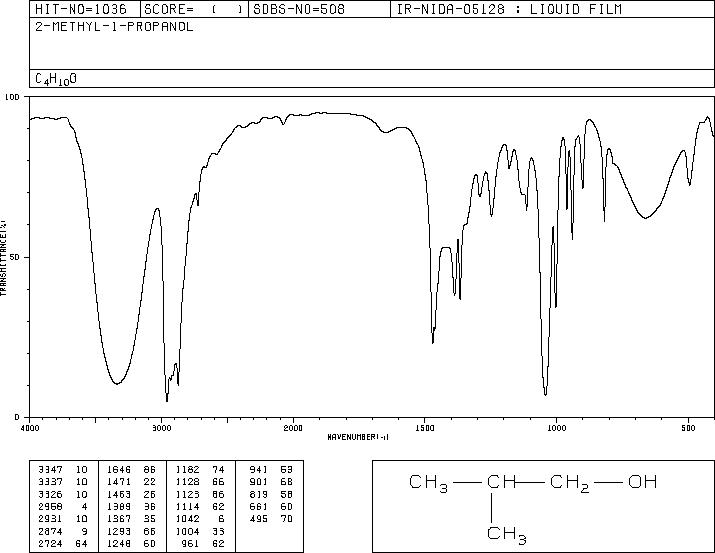The height and width of the screenshot is (553, 715).
Task: Select the peak table entry 2931
Action: click(x=51, y=519)
